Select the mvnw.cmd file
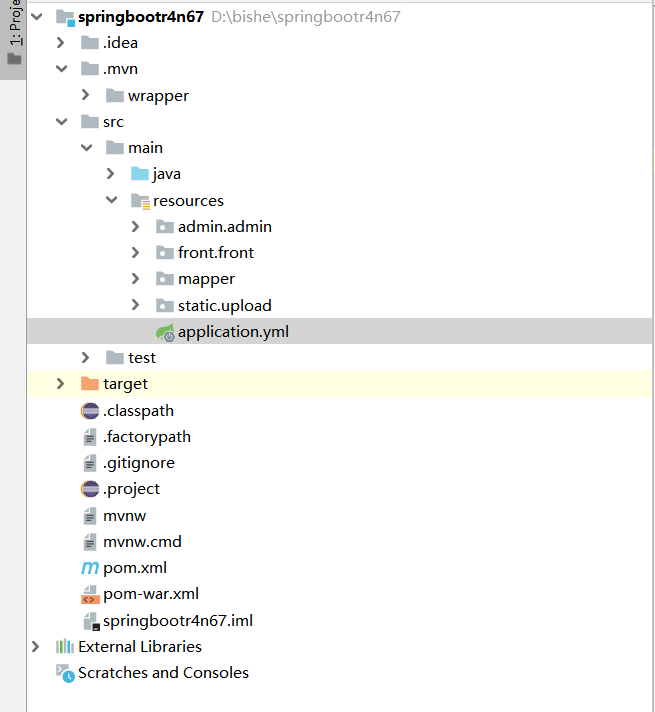Image resolution: width=655 pixels, height=712 pixels. point(142,542)
